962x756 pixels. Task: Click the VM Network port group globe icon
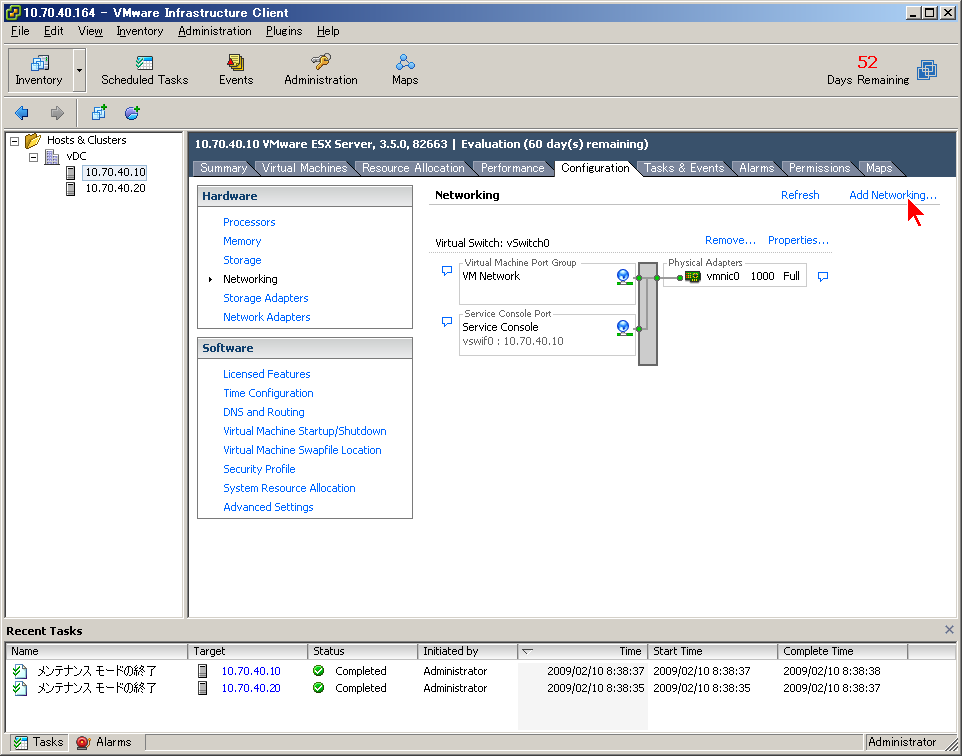624,277
